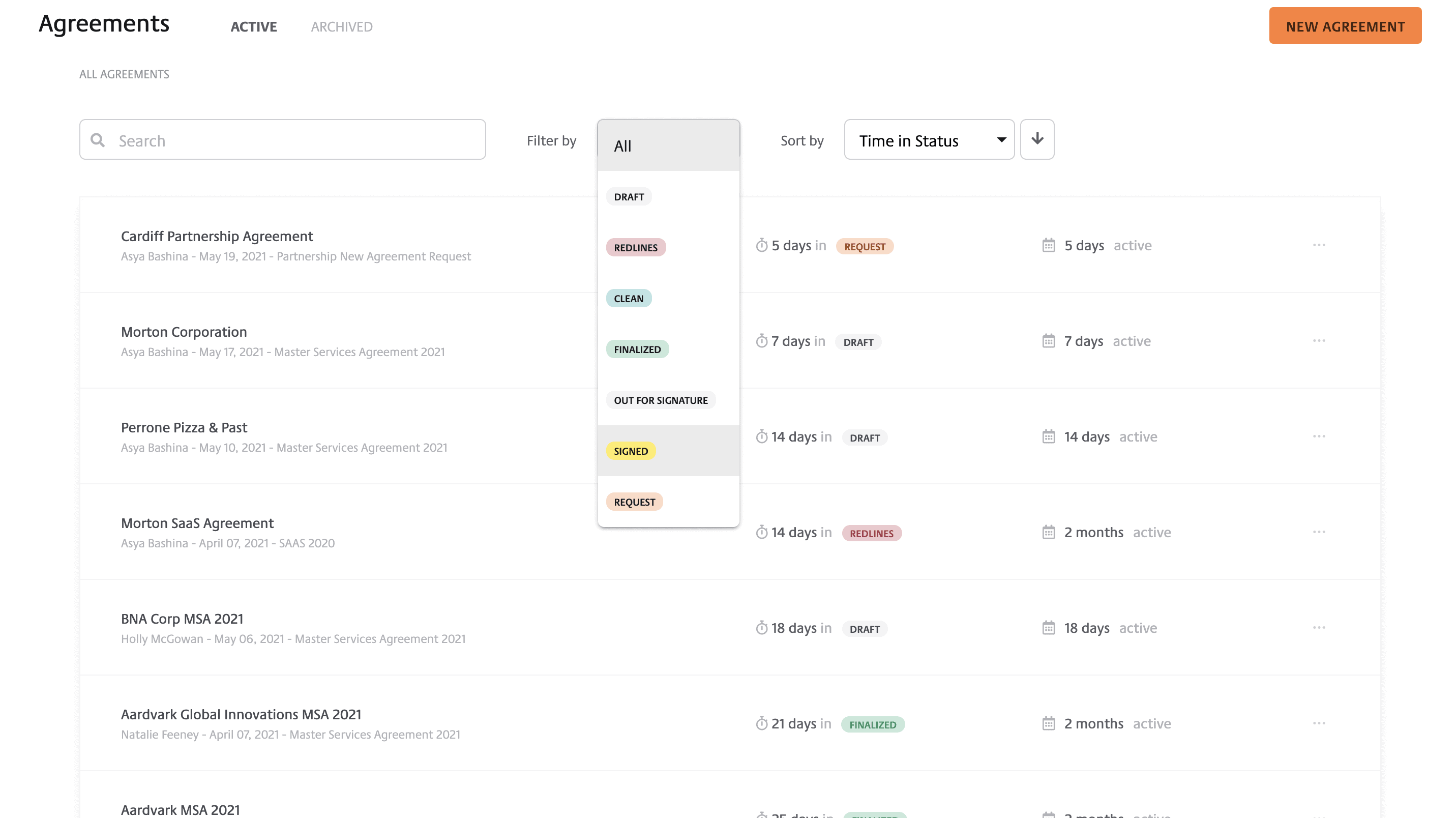This screenshot has width=1456, height=818.
Task: Filter agreements by Draft status
Action: (668, 196)
